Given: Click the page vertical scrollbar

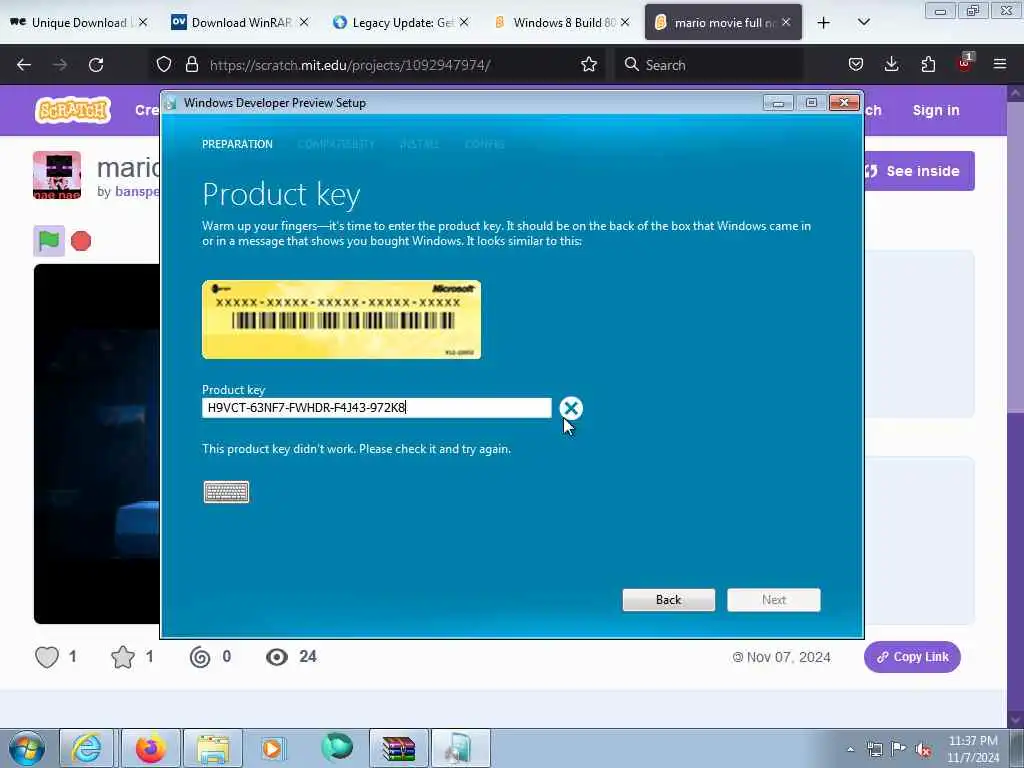Looking at the screenshot, I should 1016,405.
